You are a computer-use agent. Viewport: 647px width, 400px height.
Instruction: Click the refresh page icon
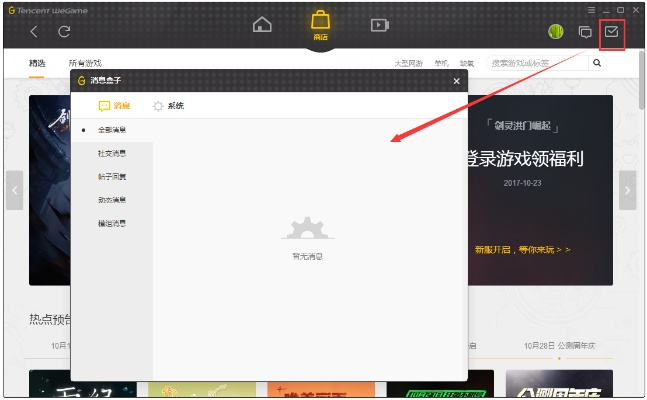tap(64, 31)
